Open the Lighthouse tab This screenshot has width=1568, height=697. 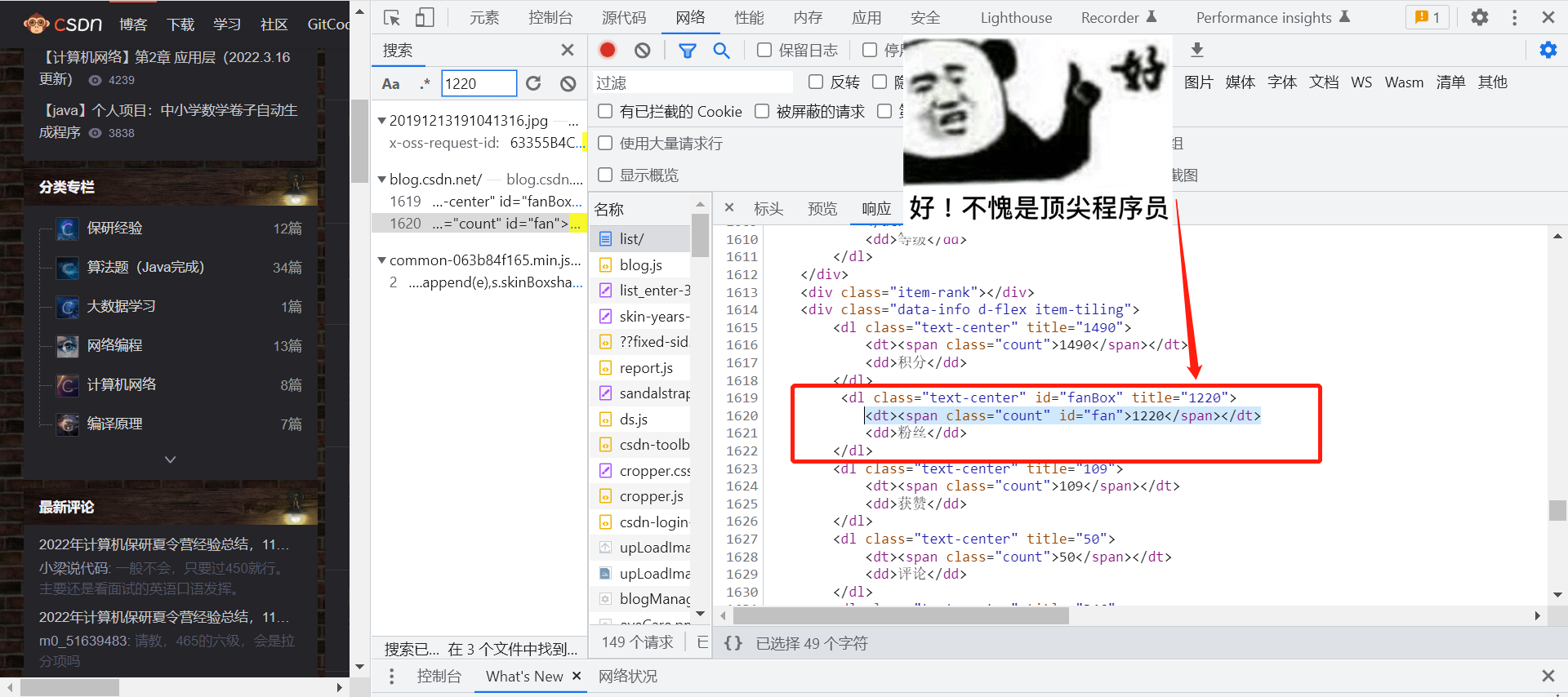[x=1016, y=17]
